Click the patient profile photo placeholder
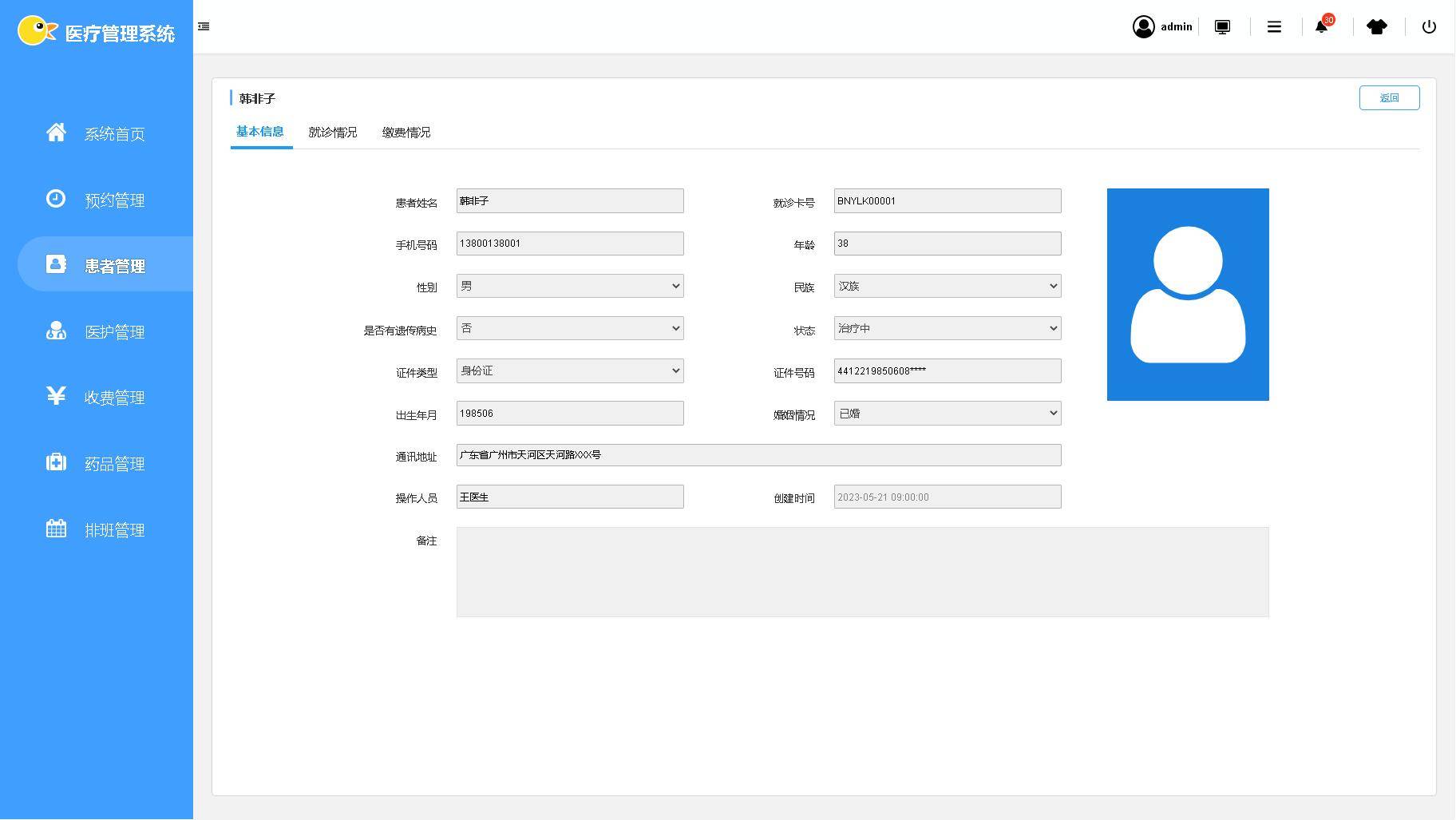 point(1187,294)
